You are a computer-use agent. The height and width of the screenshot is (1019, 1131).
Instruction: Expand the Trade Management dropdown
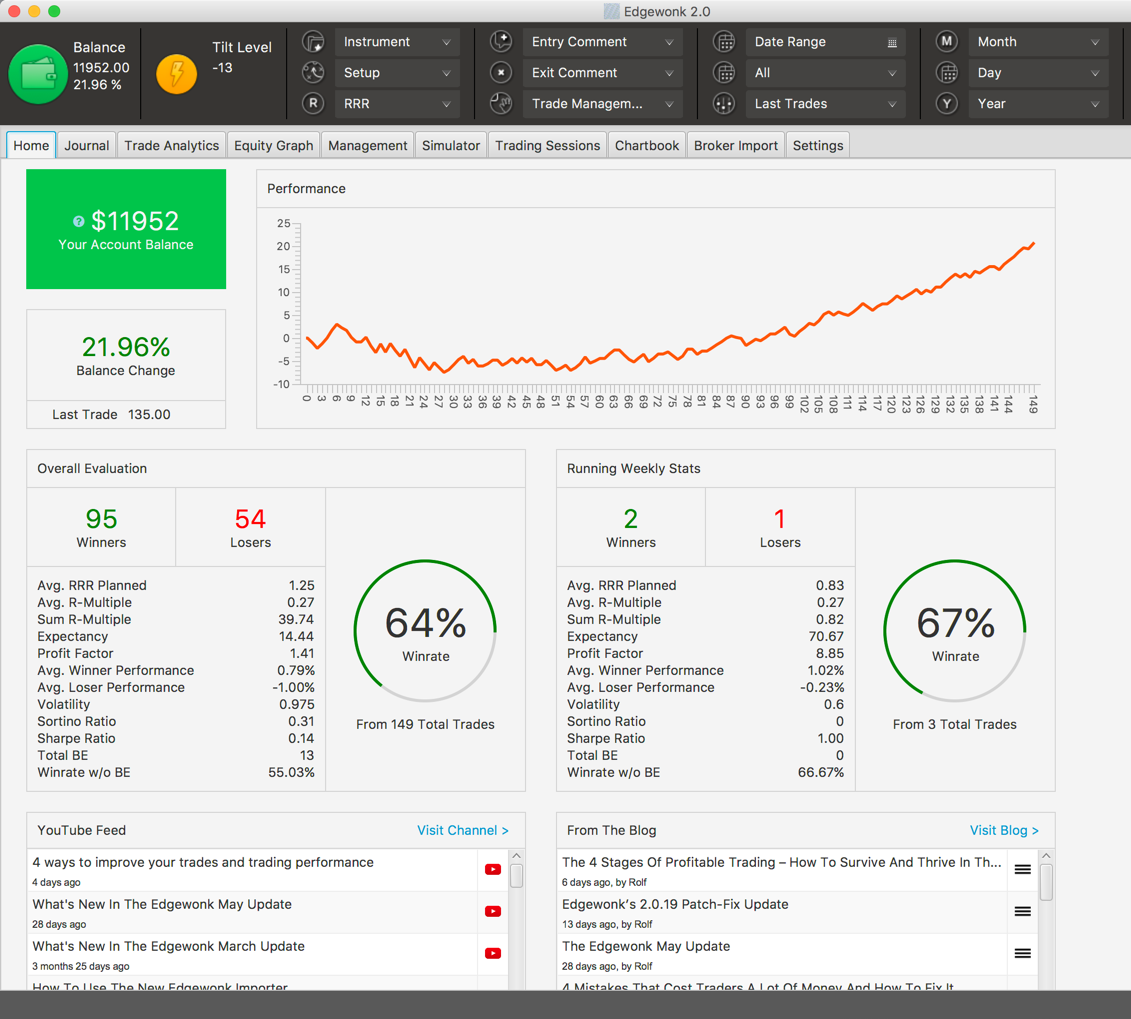click(602, 104)
